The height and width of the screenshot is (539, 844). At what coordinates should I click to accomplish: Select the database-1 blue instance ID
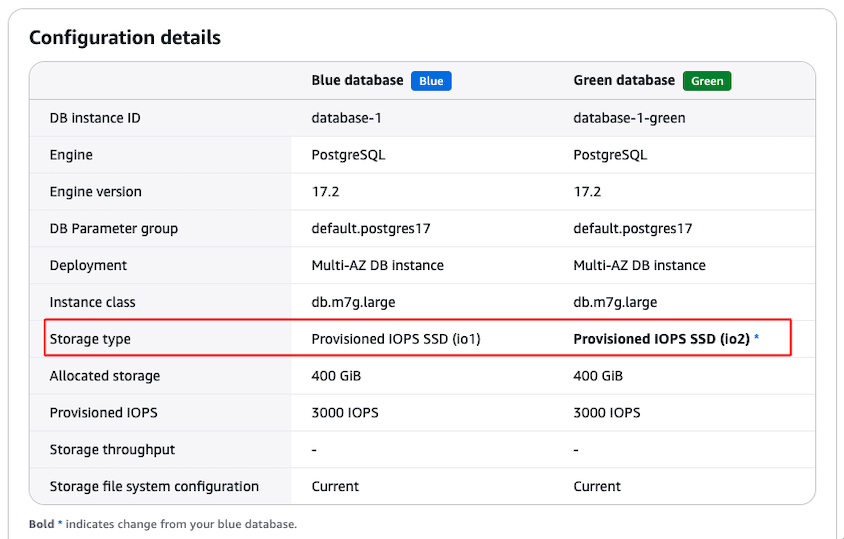(346, 118)
